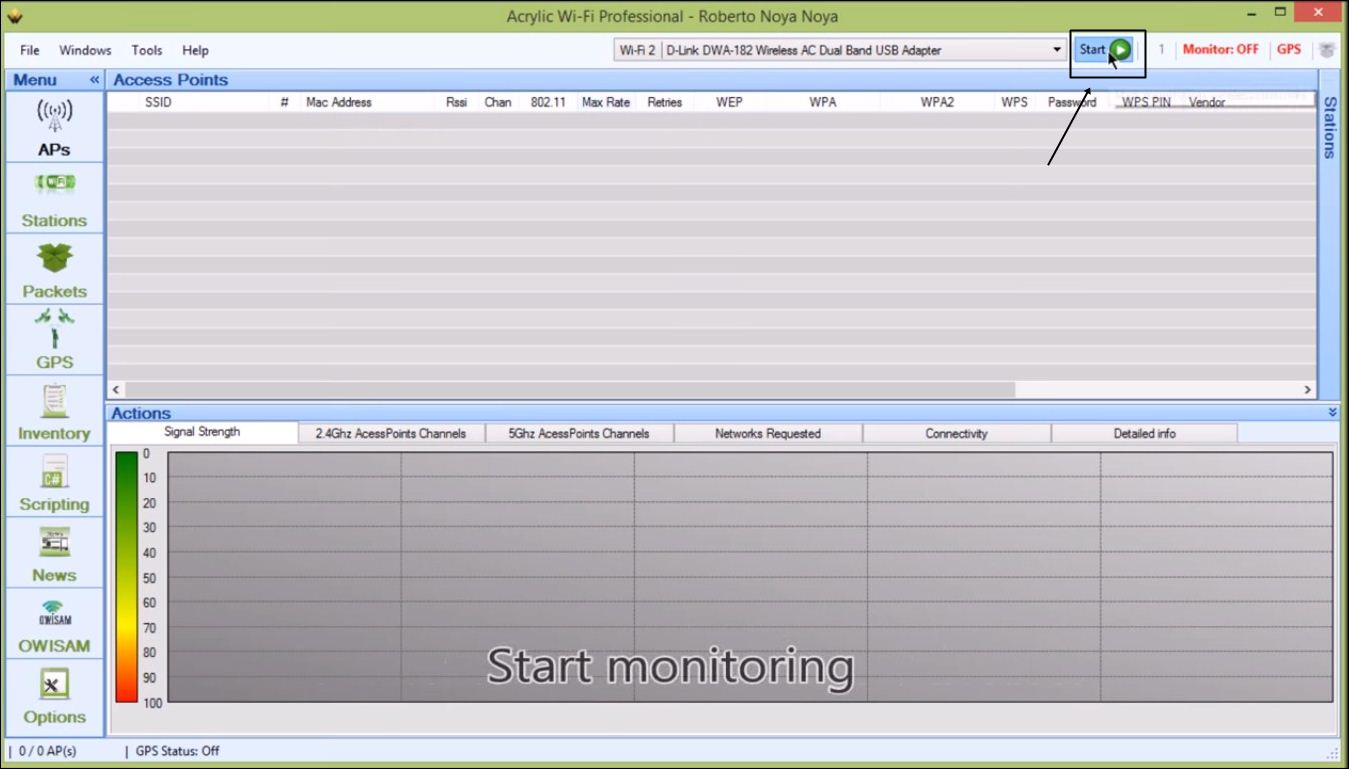Sort by WEP column header
1349x769 pixels.
pyautogui.click(x=729, y=102)
